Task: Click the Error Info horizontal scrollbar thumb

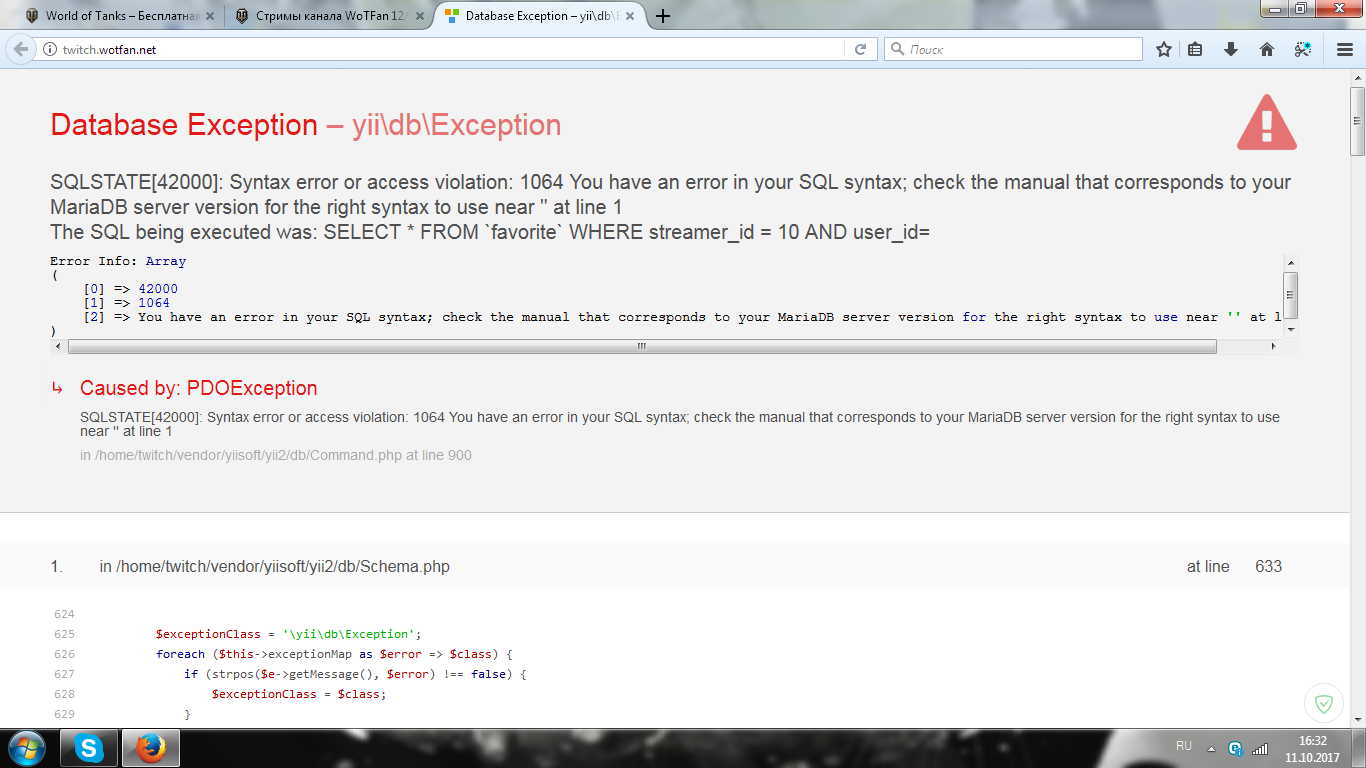Action: click(x=641, y=346)
